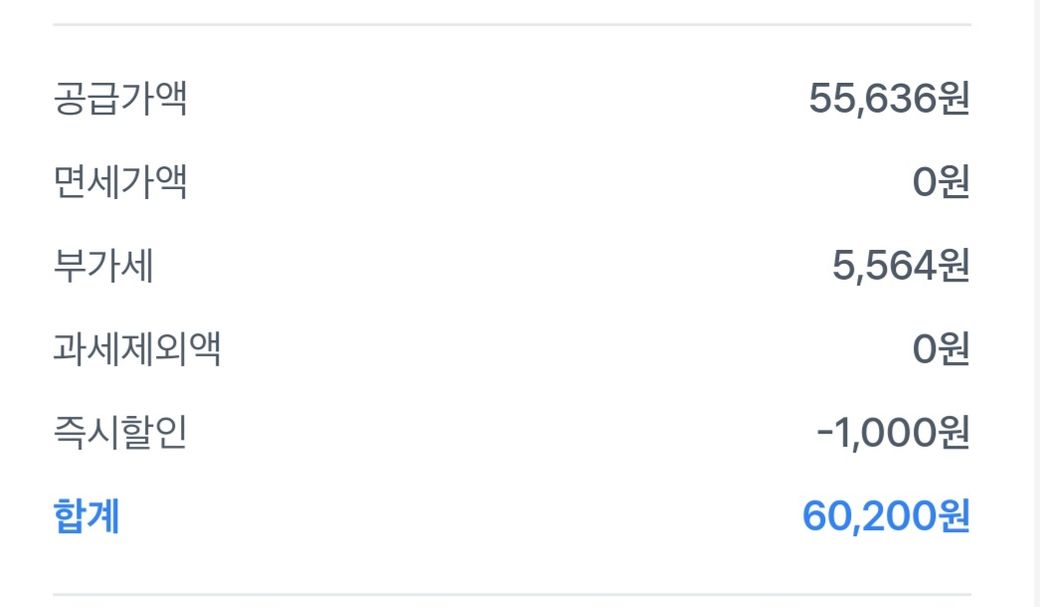Image resolution: width=1040 pixels, height=607 pixels.
Task: Select the 55,636원 supply amount
Action: (889, 99)
